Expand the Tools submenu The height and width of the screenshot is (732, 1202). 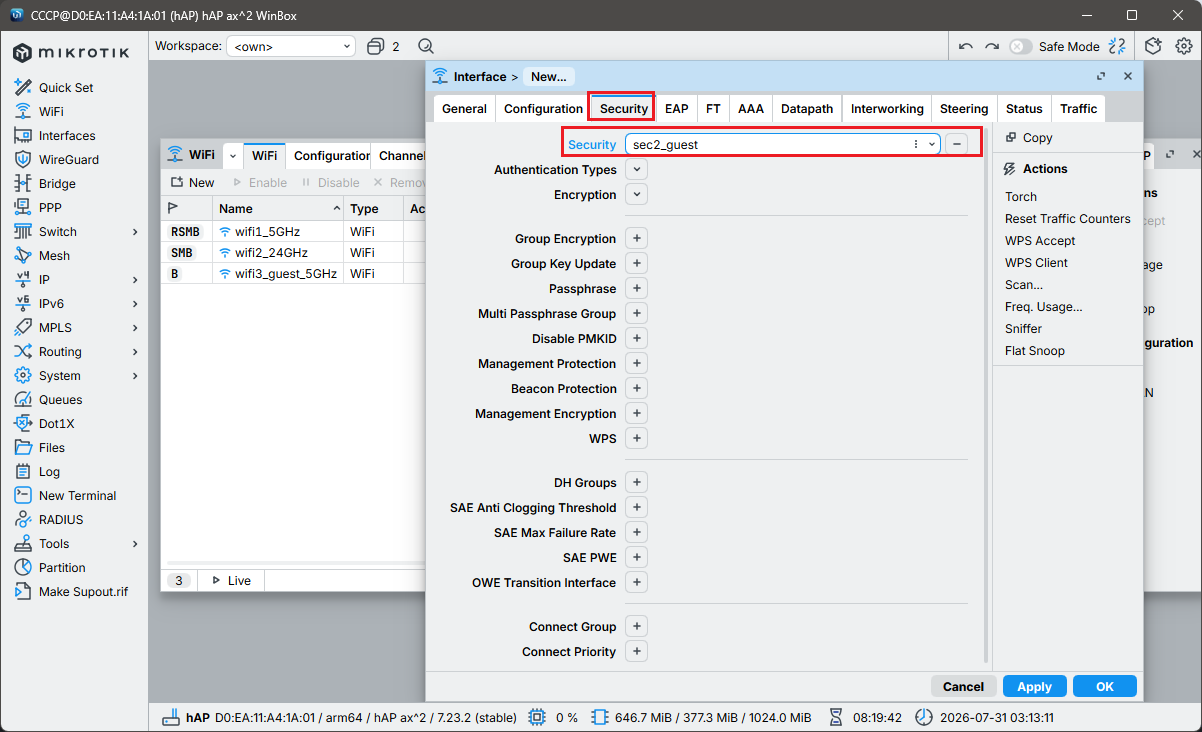(x=135, y=544)
